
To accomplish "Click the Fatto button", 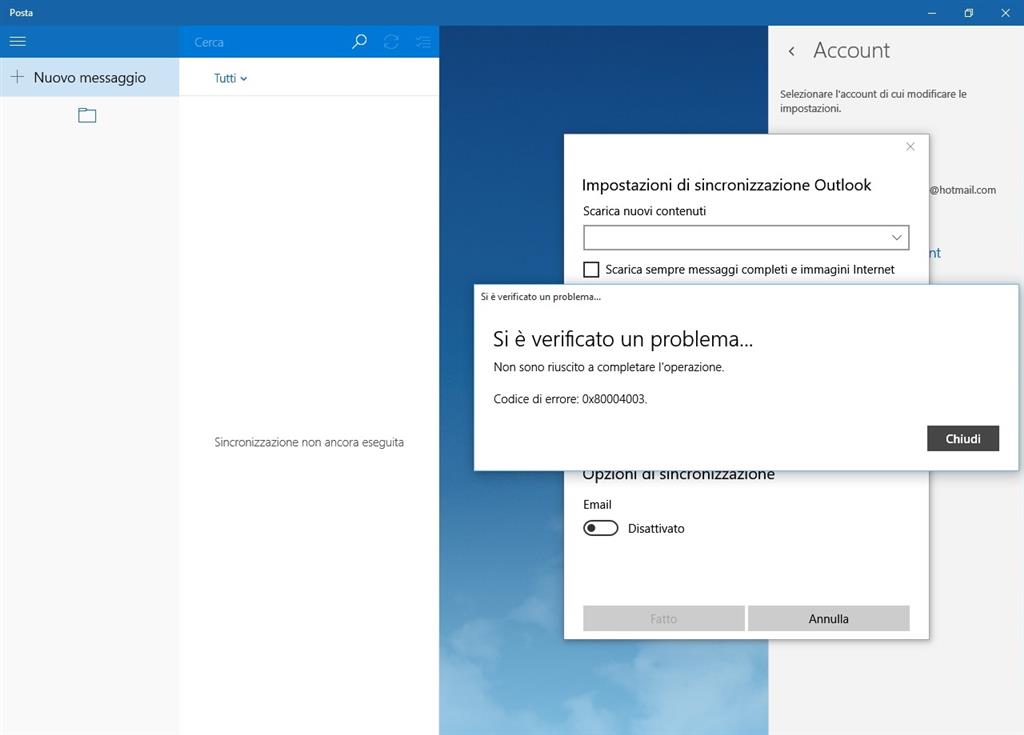I will tap(664, 618).
